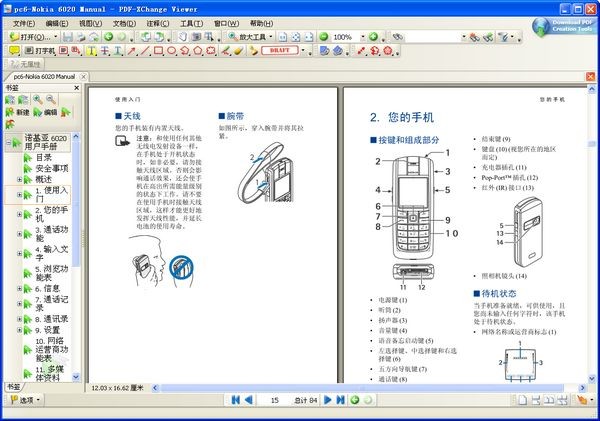The height and width of the screenshot is (421, 600).
Task: Select the highlight text tool
Action: [x=91, y=51]
